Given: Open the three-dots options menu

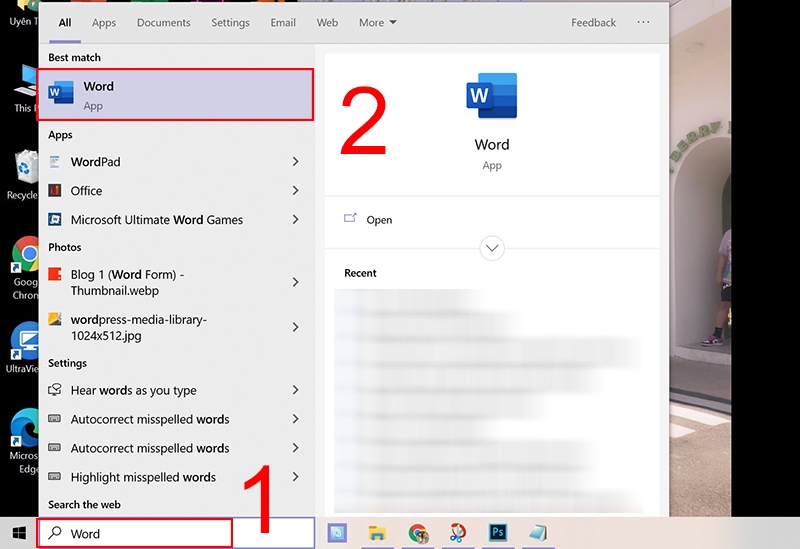Looking at the screenshot, I should tap(643, 22).
